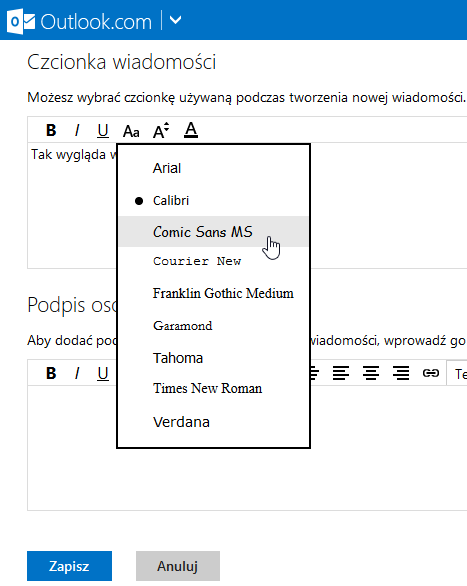Screen dimensions: 467x586
Task: Choose Verdana in the font list
Action: pos(213,422)
